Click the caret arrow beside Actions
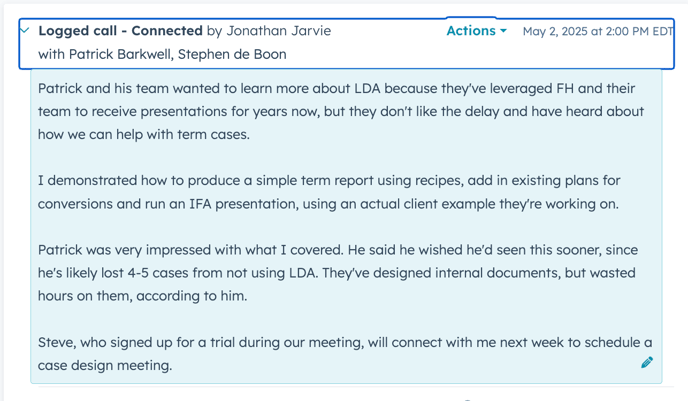The width and height of the screenshot is (688, 401). tap(503, 31)
